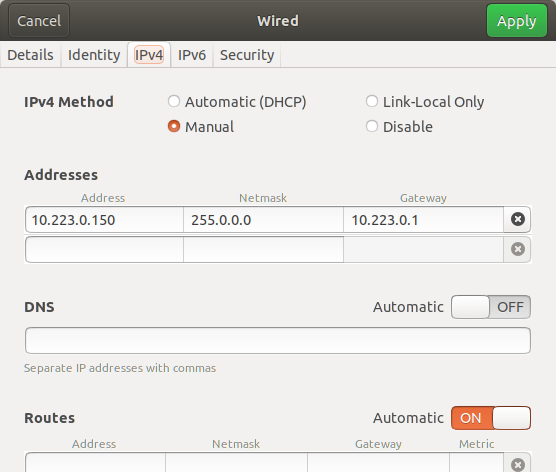Turn on Automatic DNS switch
This screenshot has width=556, height=472.
pyautogui.click(x=491, y=307)
